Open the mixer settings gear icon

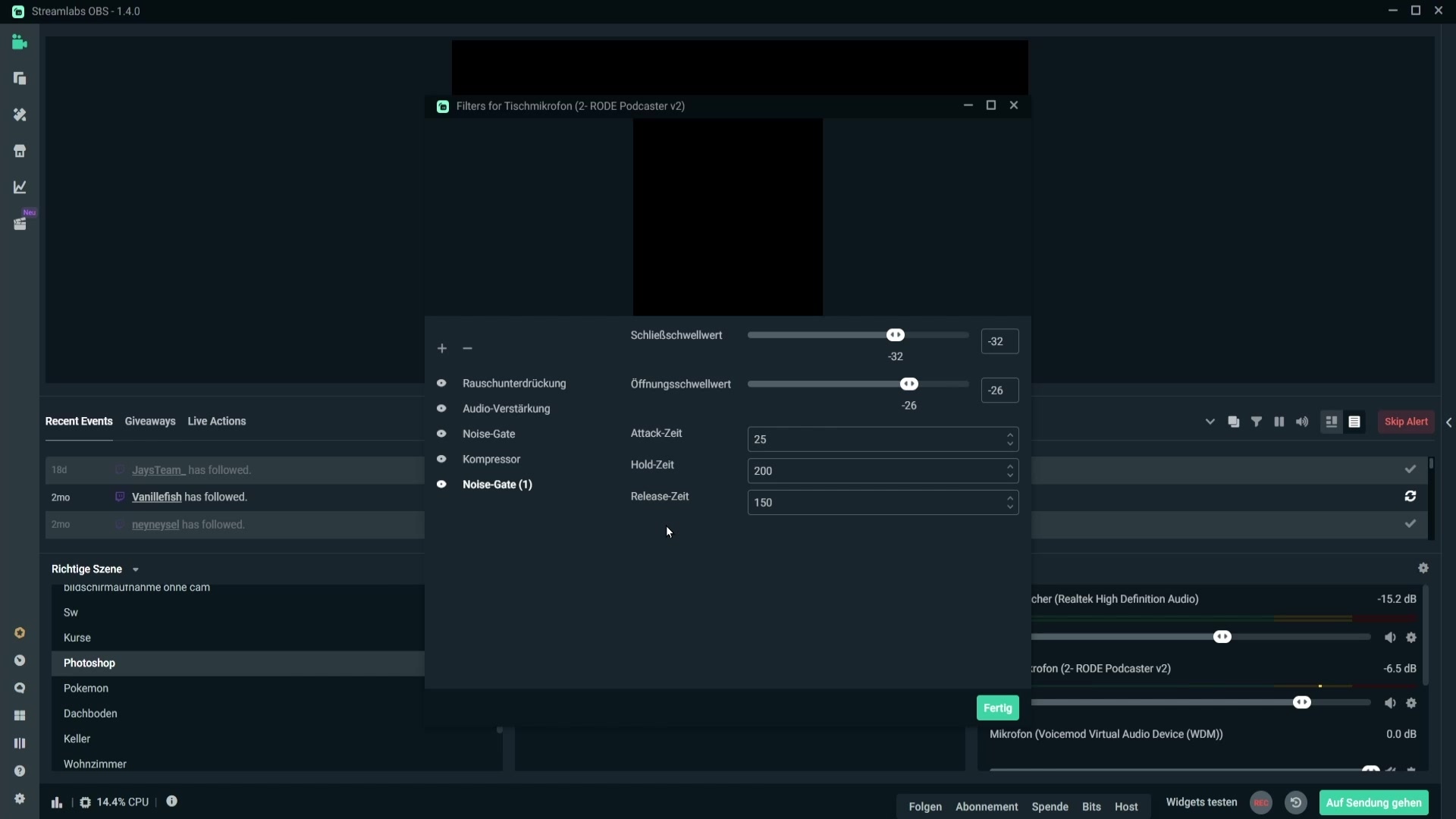click(x=1423, y=568)
